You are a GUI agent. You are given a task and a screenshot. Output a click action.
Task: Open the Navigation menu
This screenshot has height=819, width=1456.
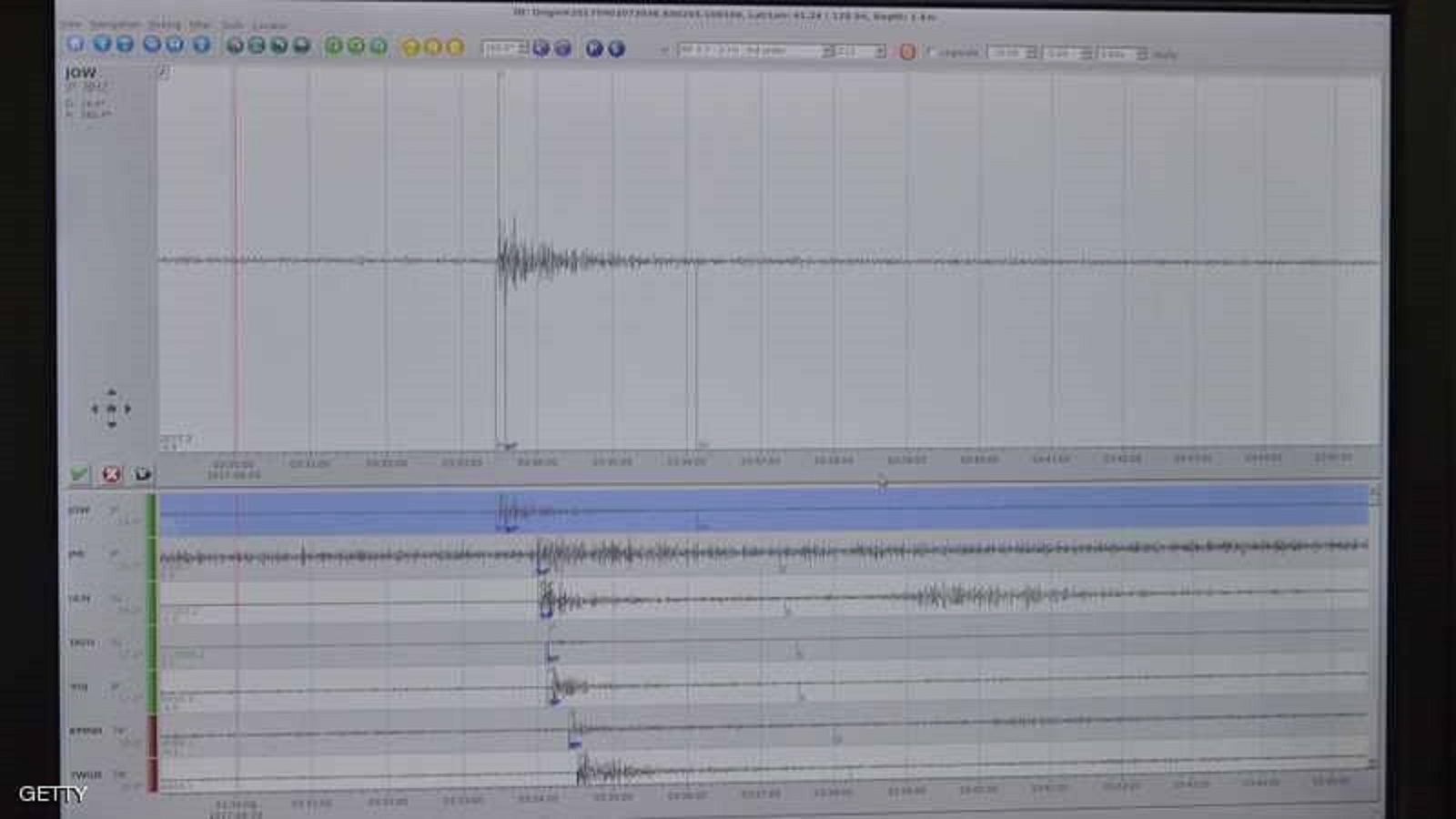pos(115,25)
